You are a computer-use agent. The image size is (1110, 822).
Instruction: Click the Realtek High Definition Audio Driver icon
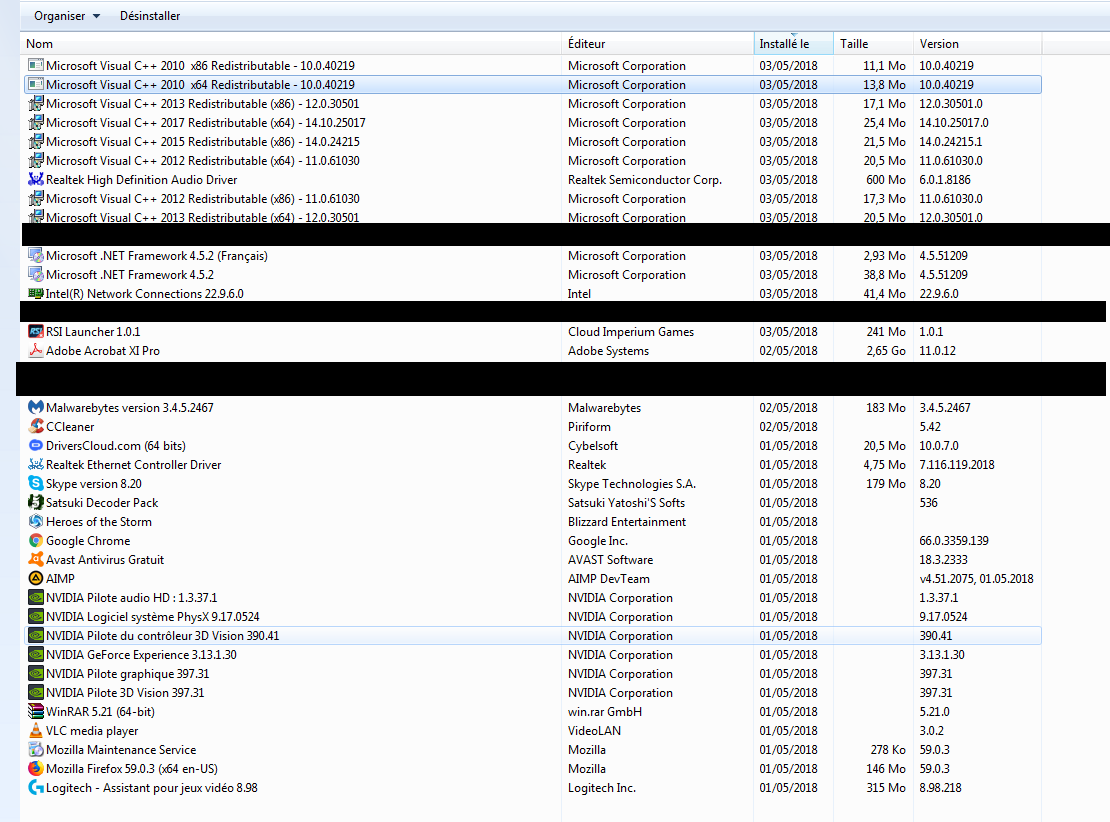coord(35,179)
